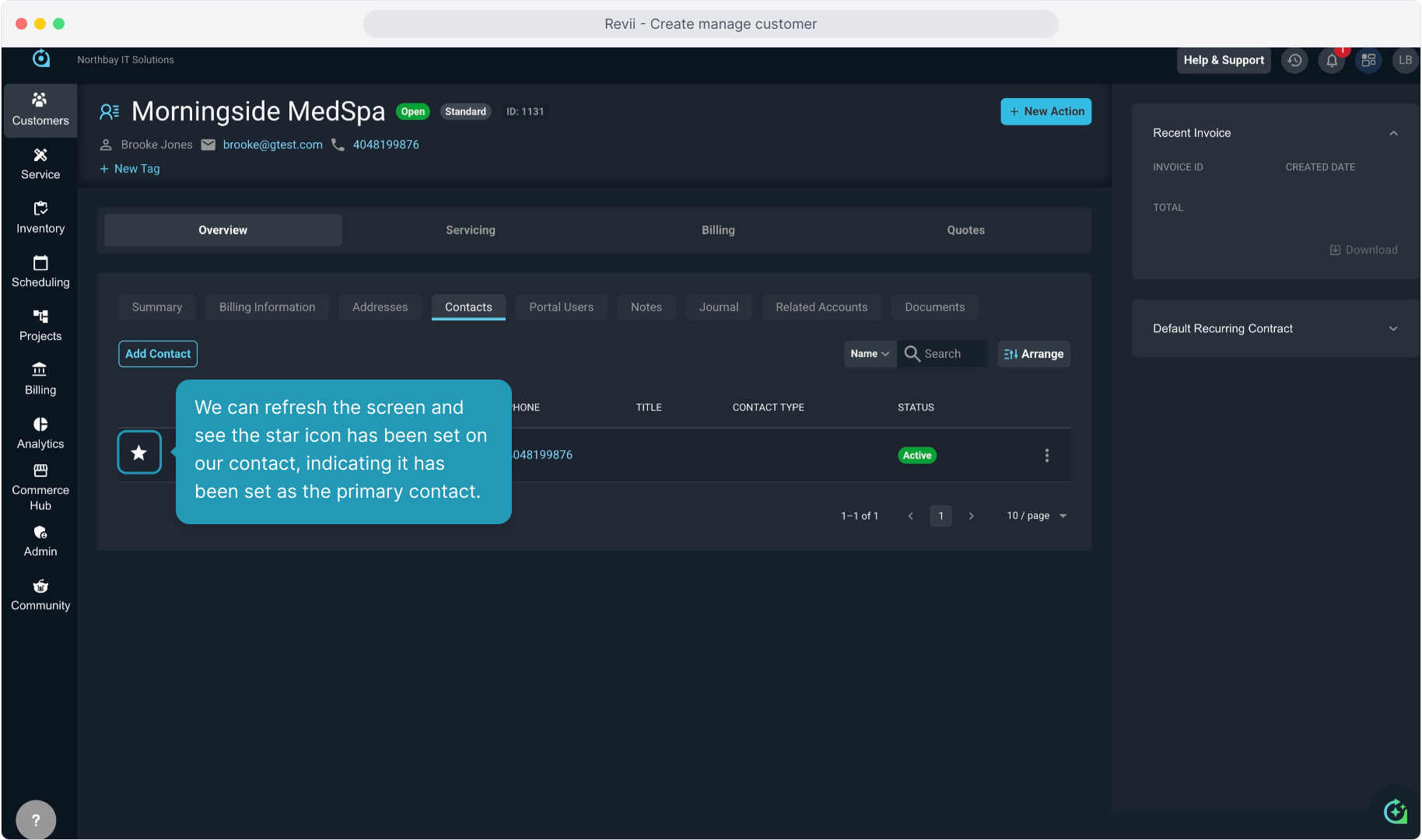1422x840 pixels.
Task: Open the Scheduling calendar section
Action: click(40, 271)
